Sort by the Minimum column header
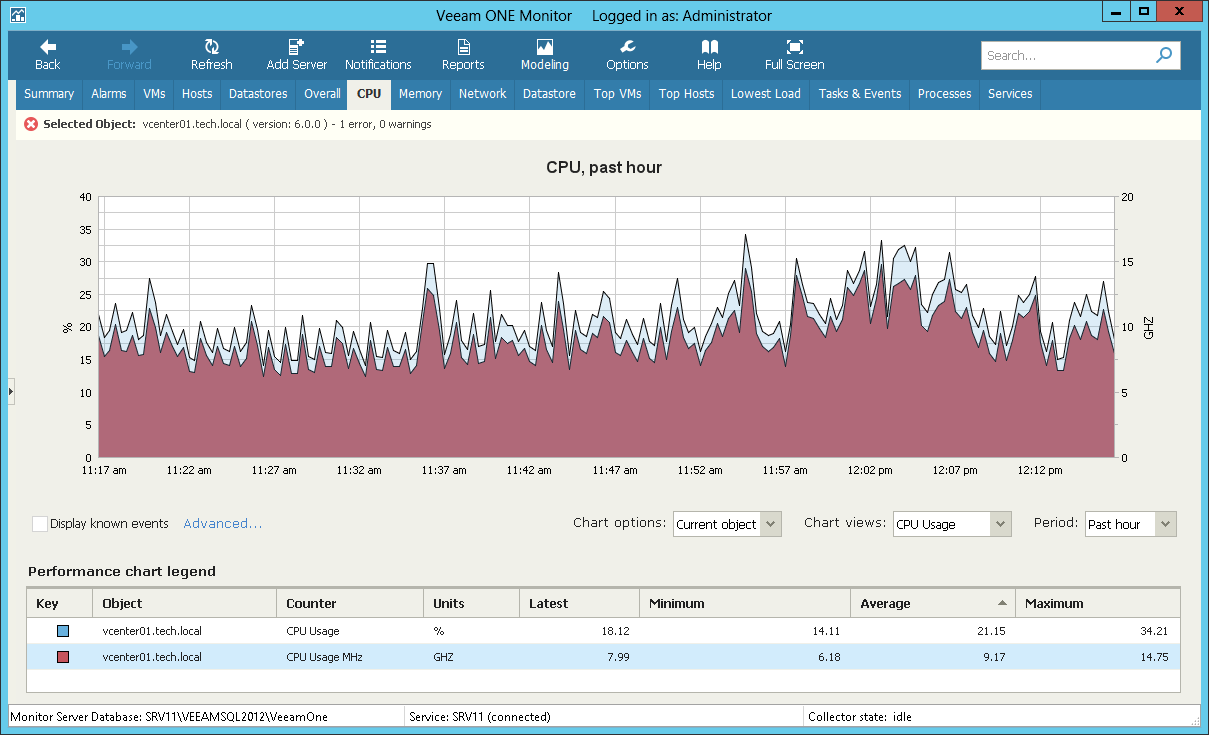This screenshot has height=735, width=1209. 745,604
